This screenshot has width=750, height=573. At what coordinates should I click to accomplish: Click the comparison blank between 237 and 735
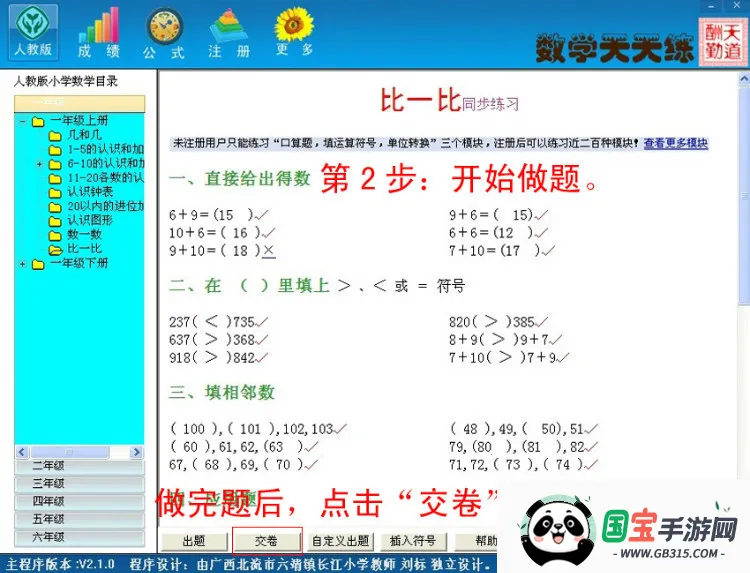(x=211, y=322)
